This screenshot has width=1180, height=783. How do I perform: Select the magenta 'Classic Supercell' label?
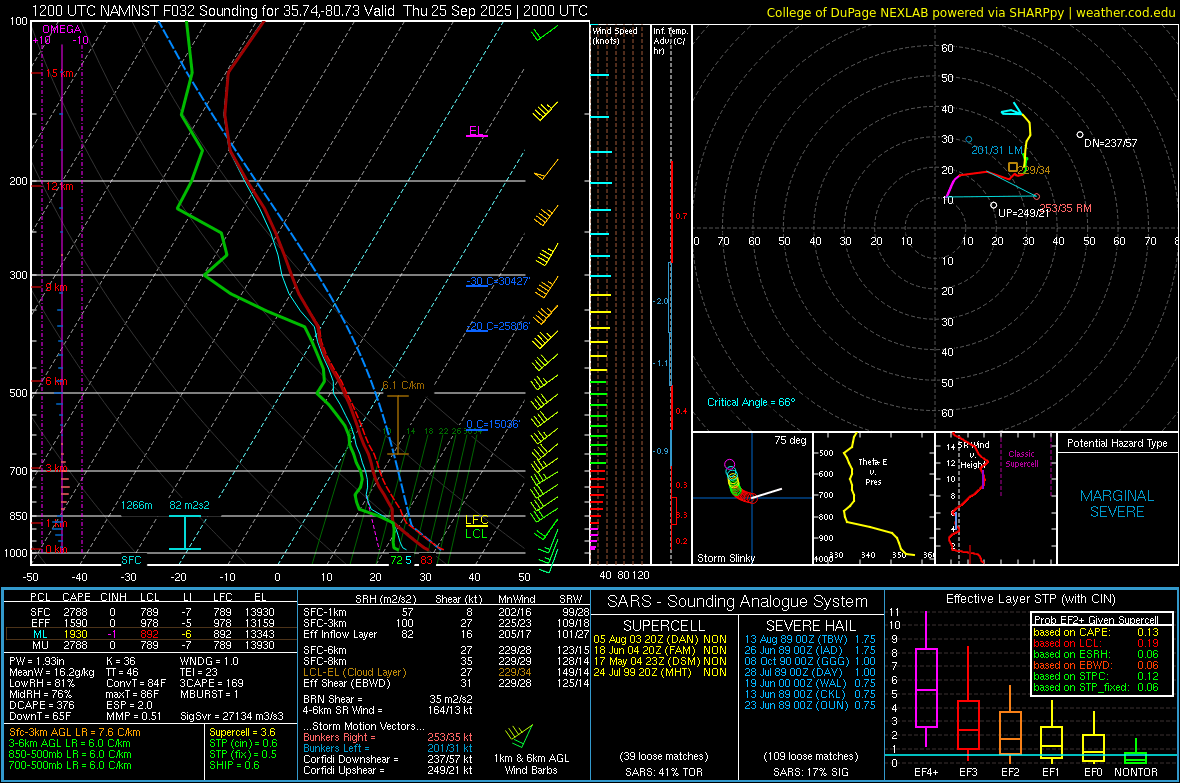[1021, 459]
